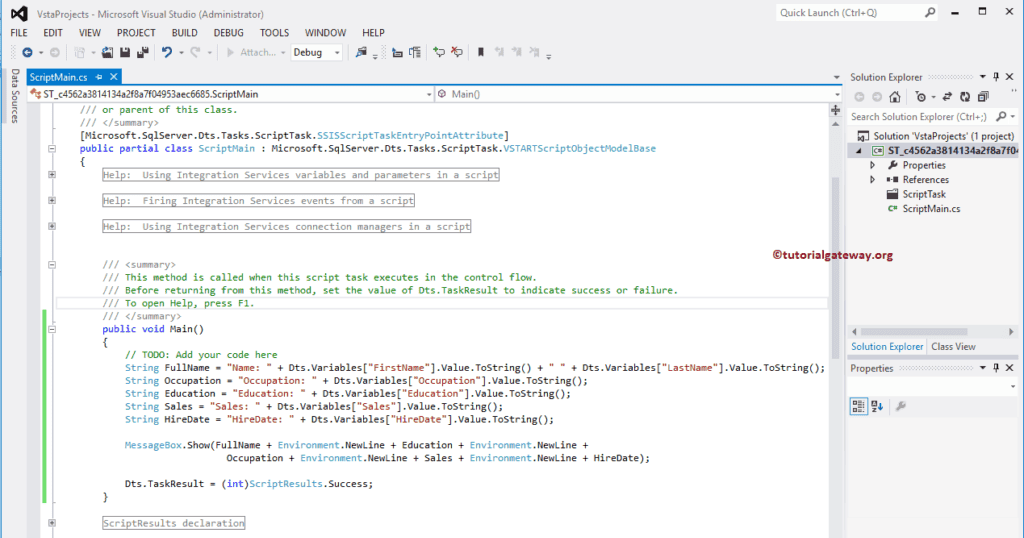1024x538 pixels.
Task: Switch to the Solution Explorer tab
Action: click(887, 347)
